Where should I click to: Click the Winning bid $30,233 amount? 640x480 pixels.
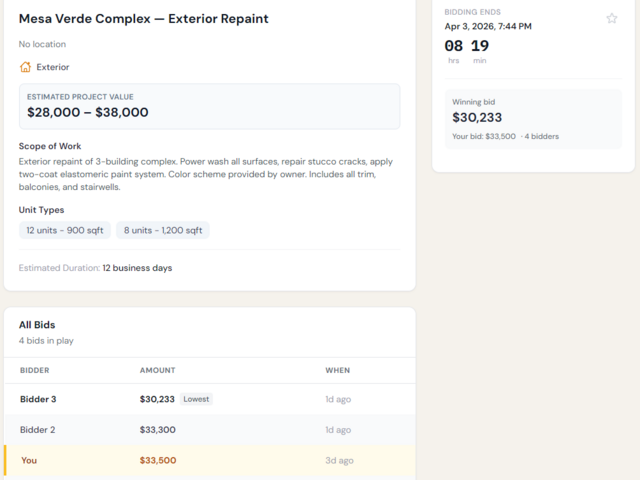pyautogui.click(x=477, y=118)
